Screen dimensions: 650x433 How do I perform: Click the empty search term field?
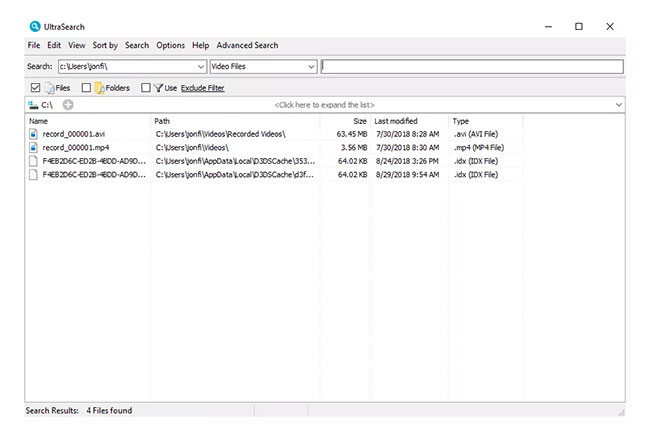point(472,67)
